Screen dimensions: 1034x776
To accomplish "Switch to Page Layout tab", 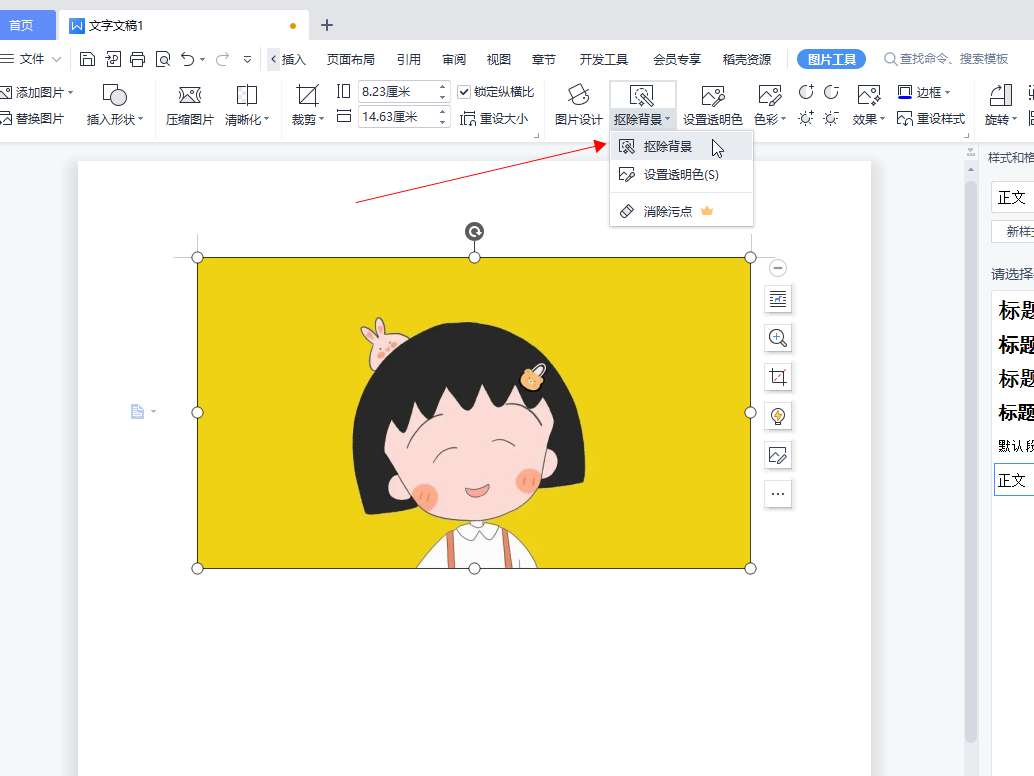I will [350, 59].
